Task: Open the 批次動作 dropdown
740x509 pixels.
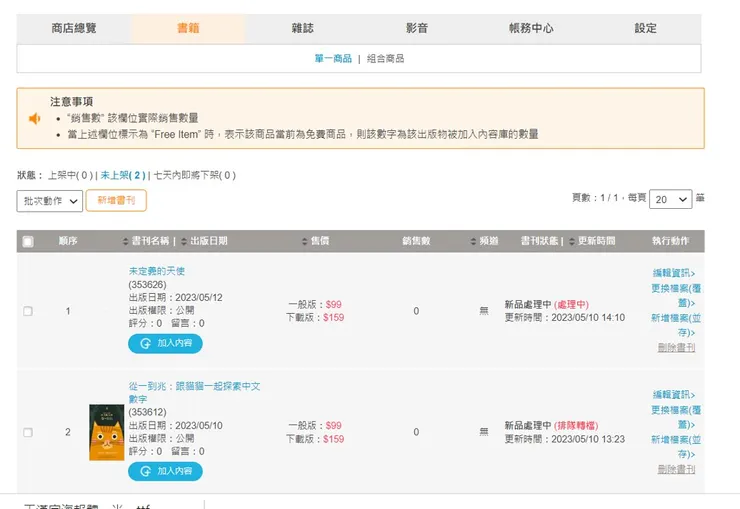Action: click(50, 201)
